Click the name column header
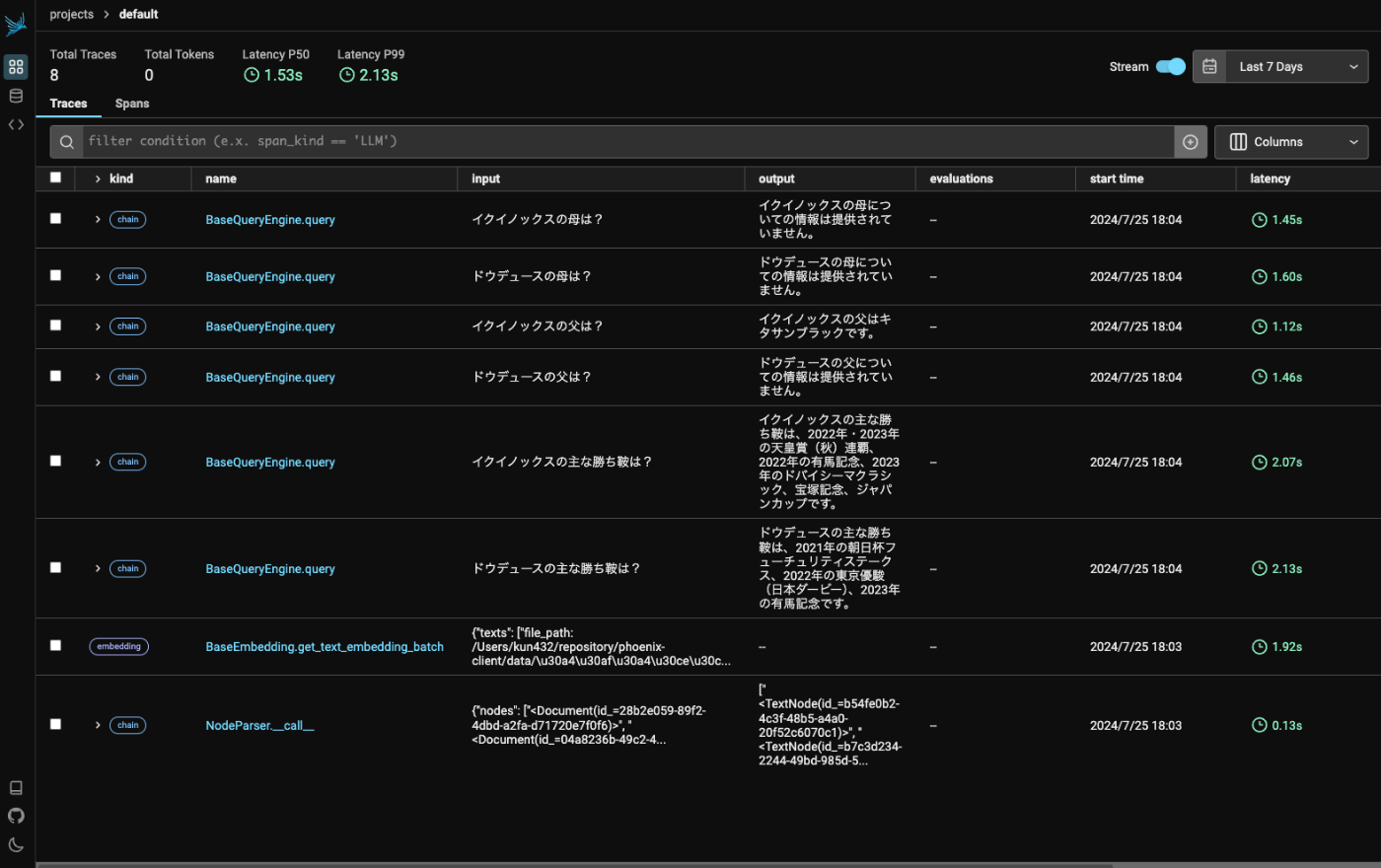Screen dimensions: 1381x868 221,179
